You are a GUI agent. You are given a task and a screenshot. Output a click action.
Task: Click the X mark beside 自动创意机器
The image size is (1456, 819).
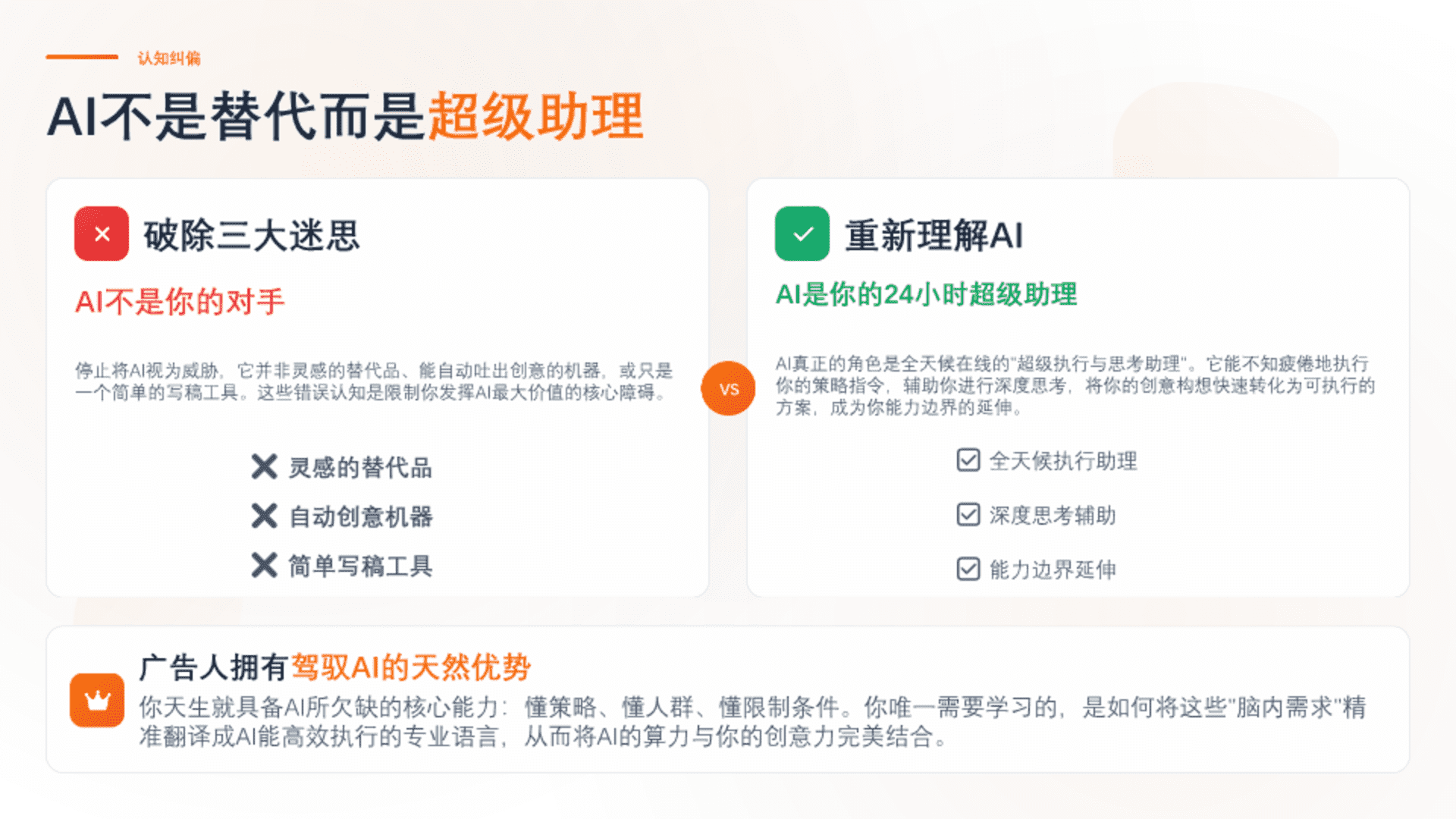pyautogui.click(x=264, y=516)
